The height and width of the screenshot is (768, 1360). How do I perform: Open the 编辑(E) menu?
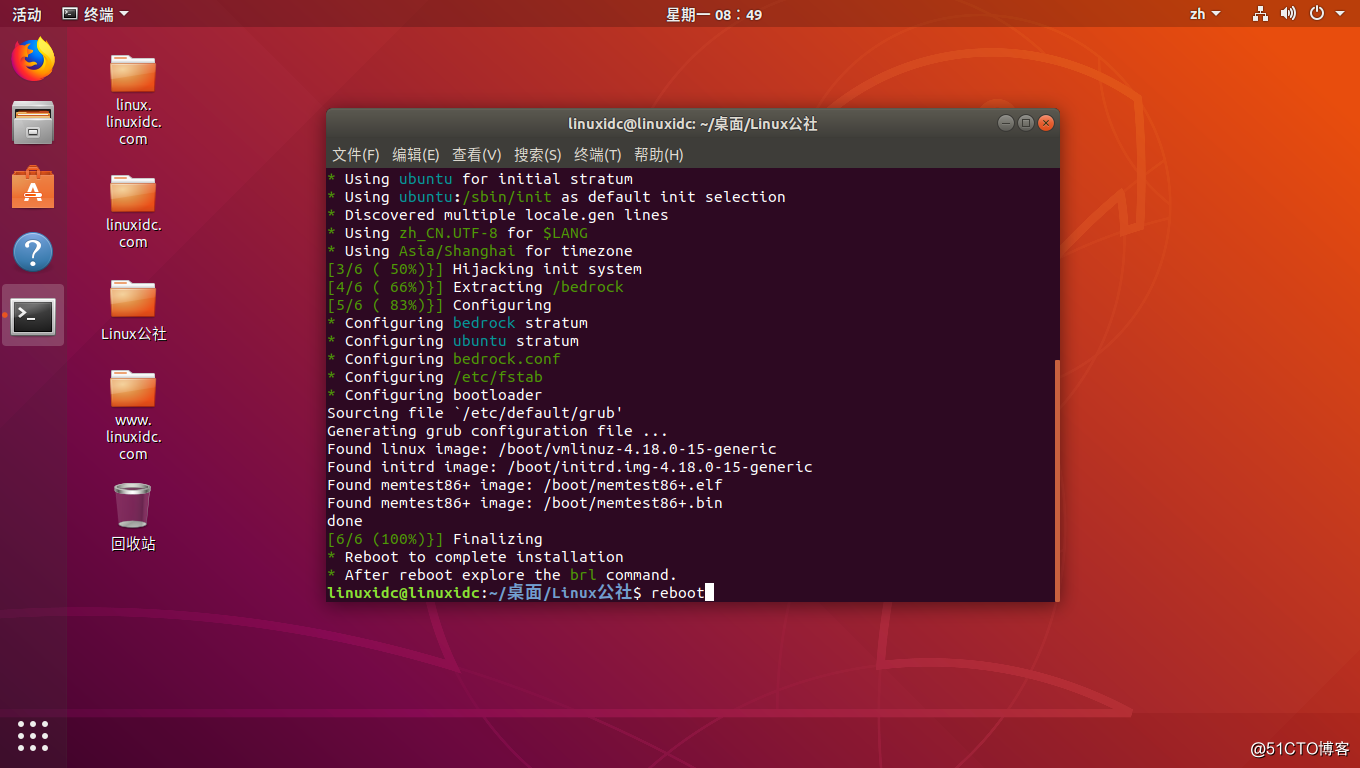416,155
